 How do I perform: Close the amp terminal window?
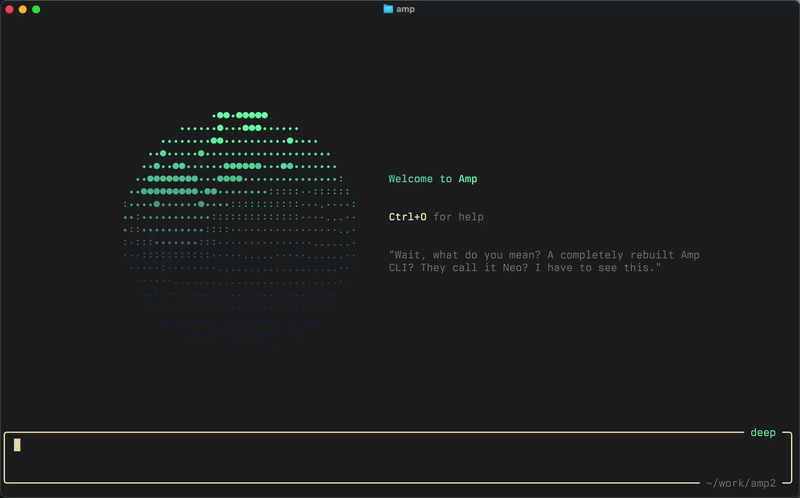click(x=9, y=9)
